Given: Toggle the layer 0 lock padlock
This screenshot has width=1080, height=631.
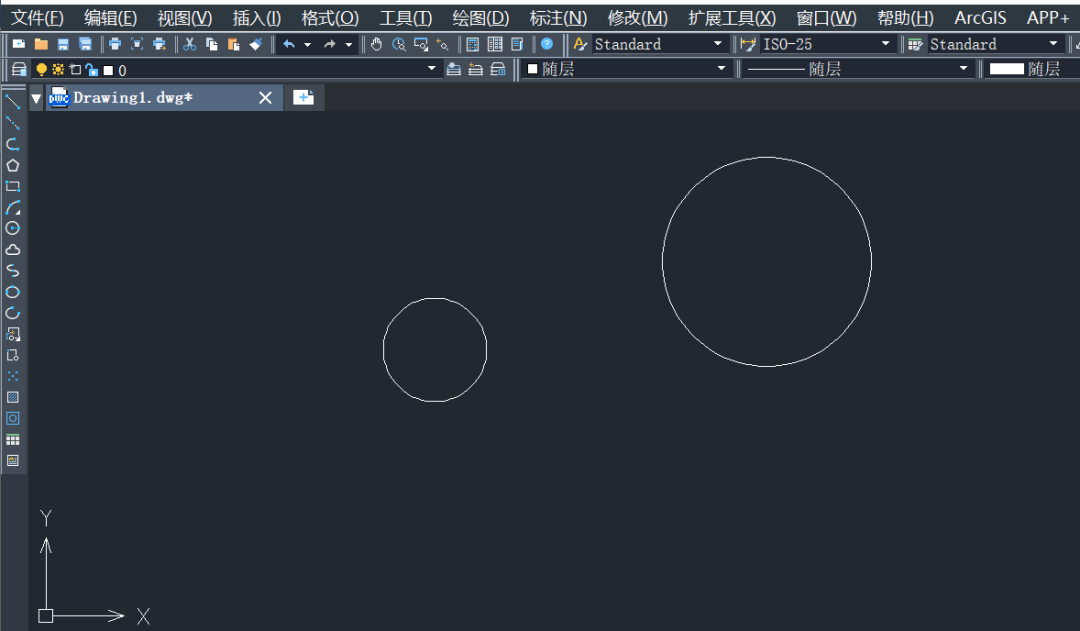Looking at the screenshot, I should [x=91, y=69].
